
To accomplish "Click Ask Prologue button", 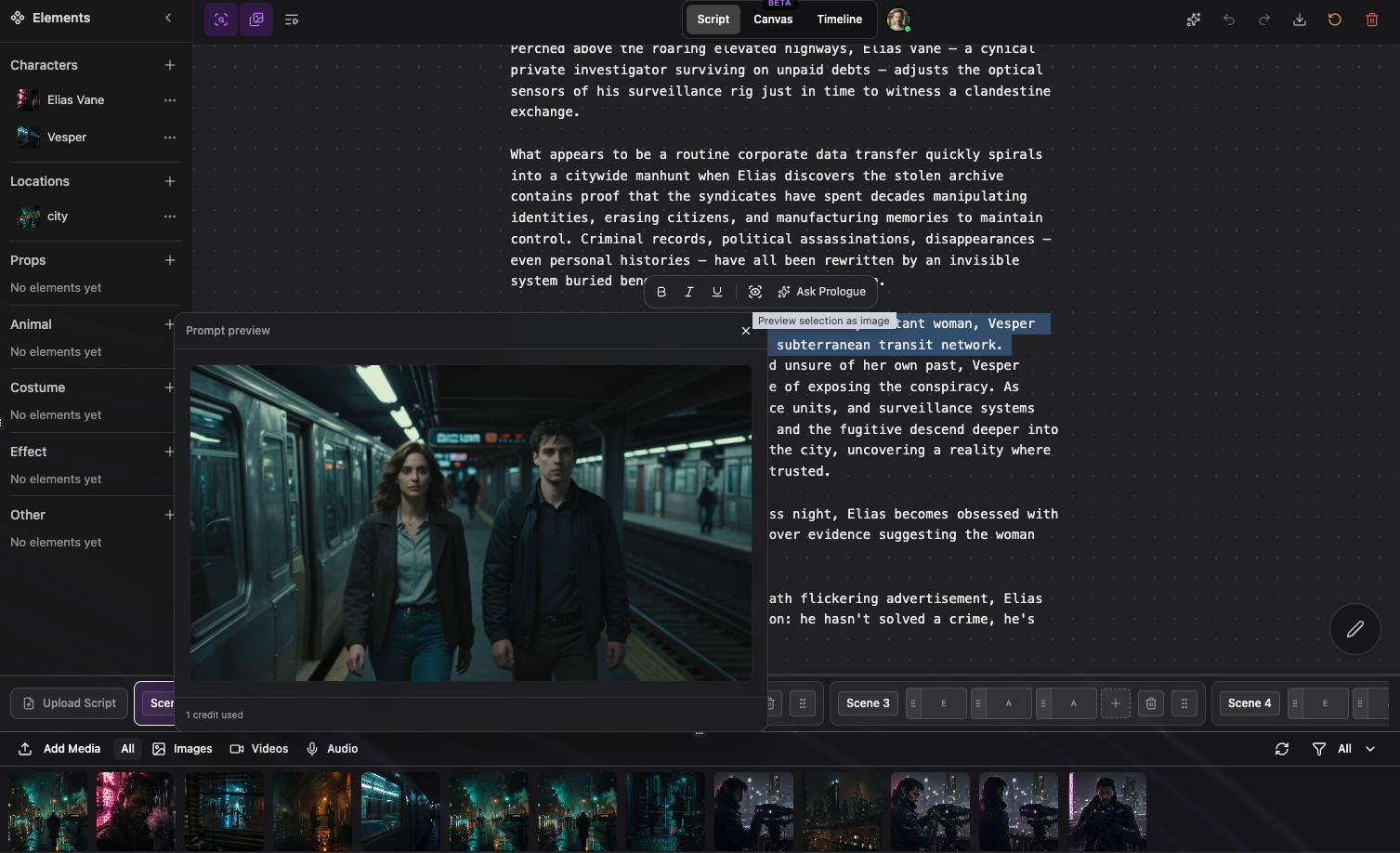I will [822, 292].
